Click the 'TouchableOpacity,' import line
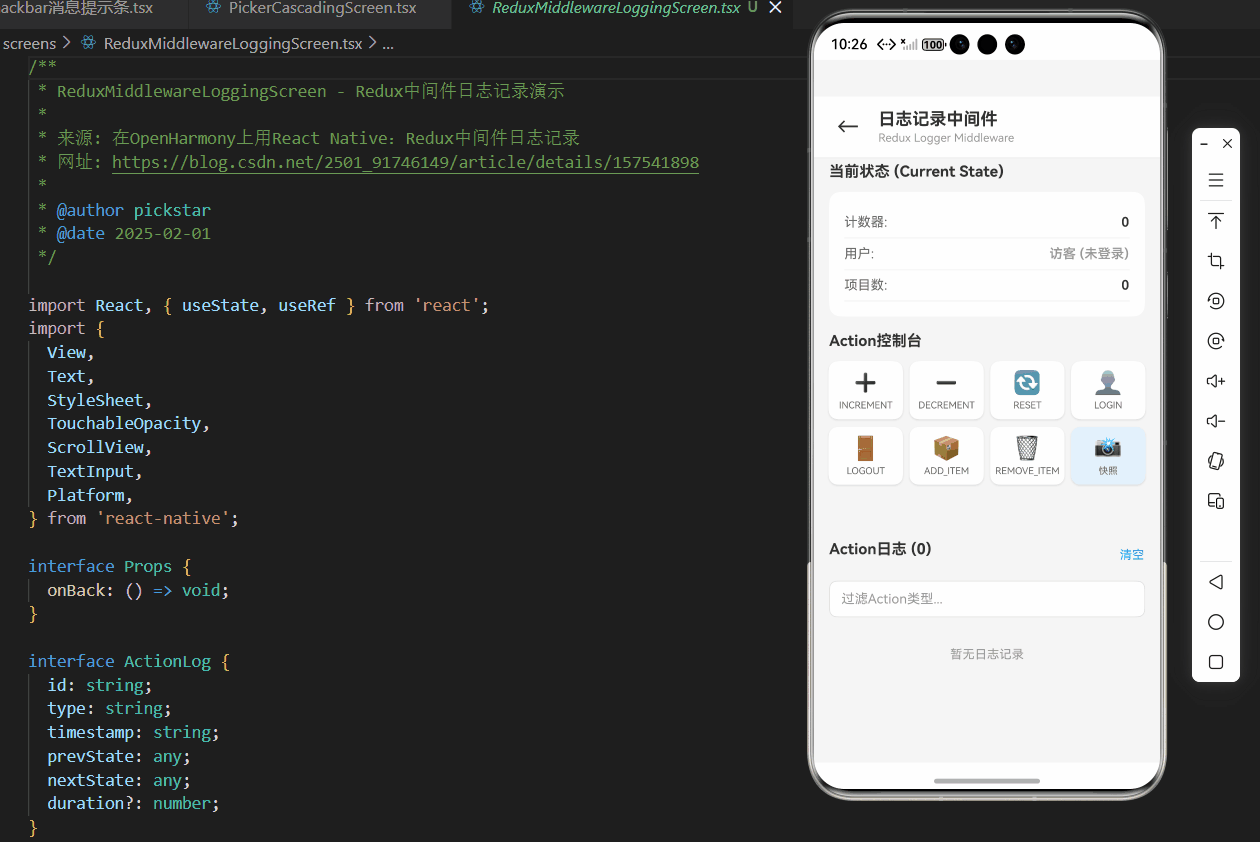Screen dimensions: 1260x842 129,423
